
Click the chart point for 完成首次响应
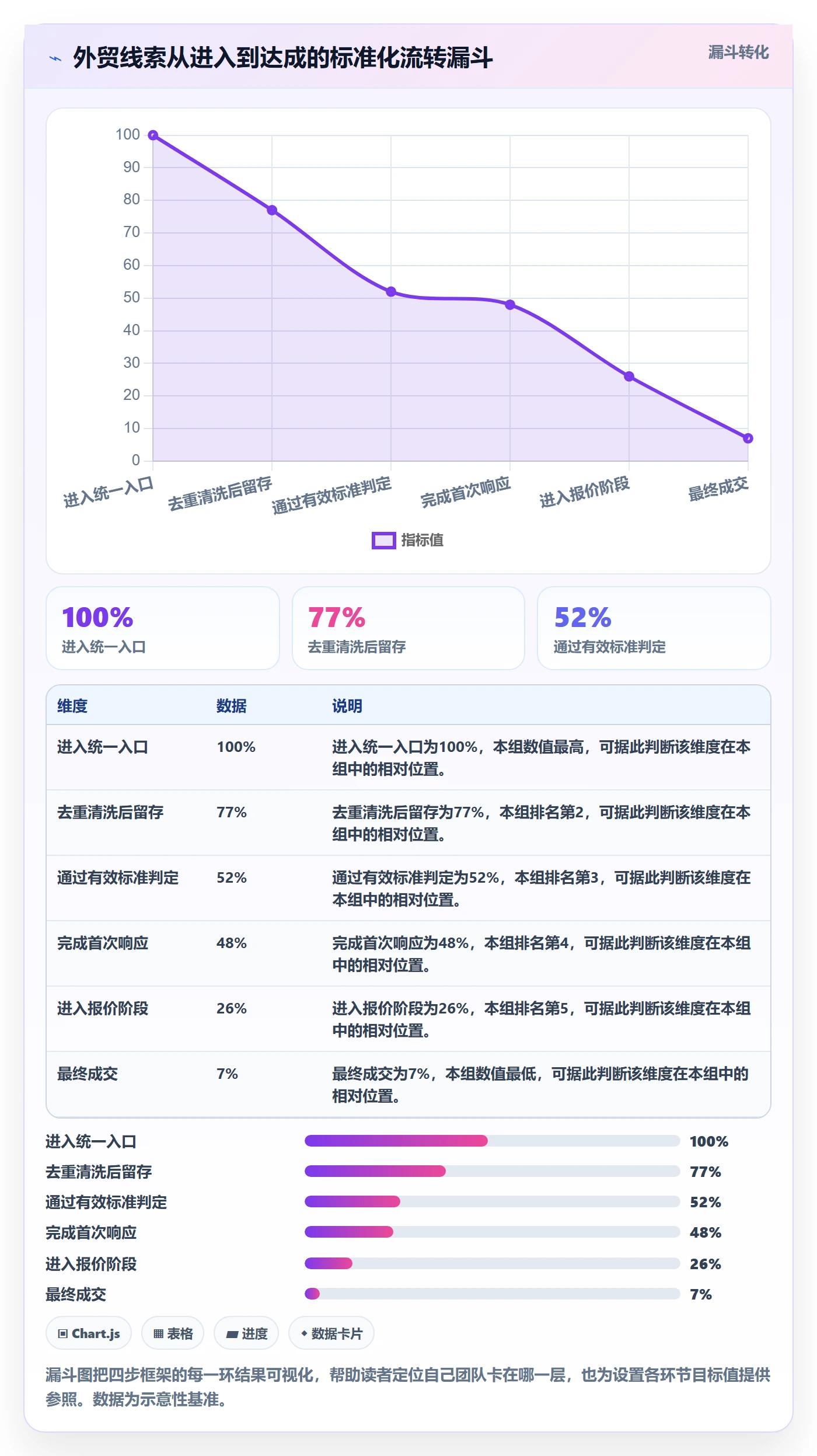[x=510, y=305]
